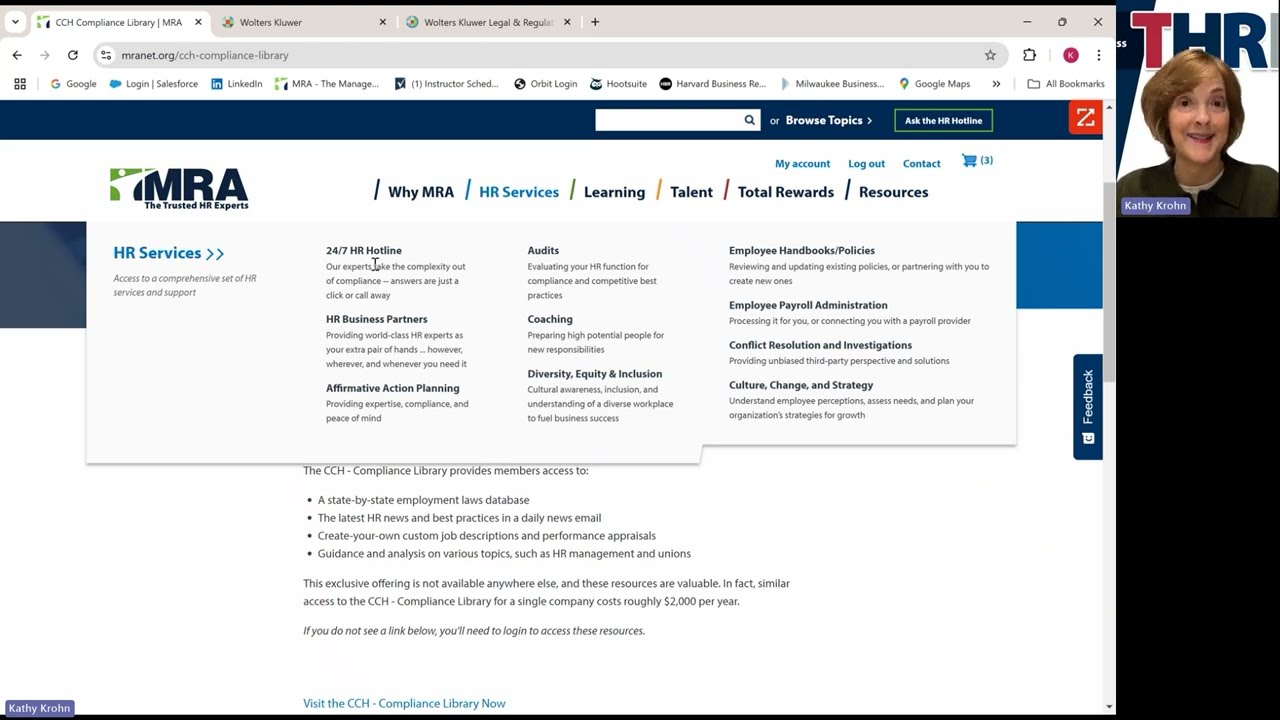Screen dimensions: 1280x720
Task: Open Hootsuite bookmark
Action: tap(618, 84)
